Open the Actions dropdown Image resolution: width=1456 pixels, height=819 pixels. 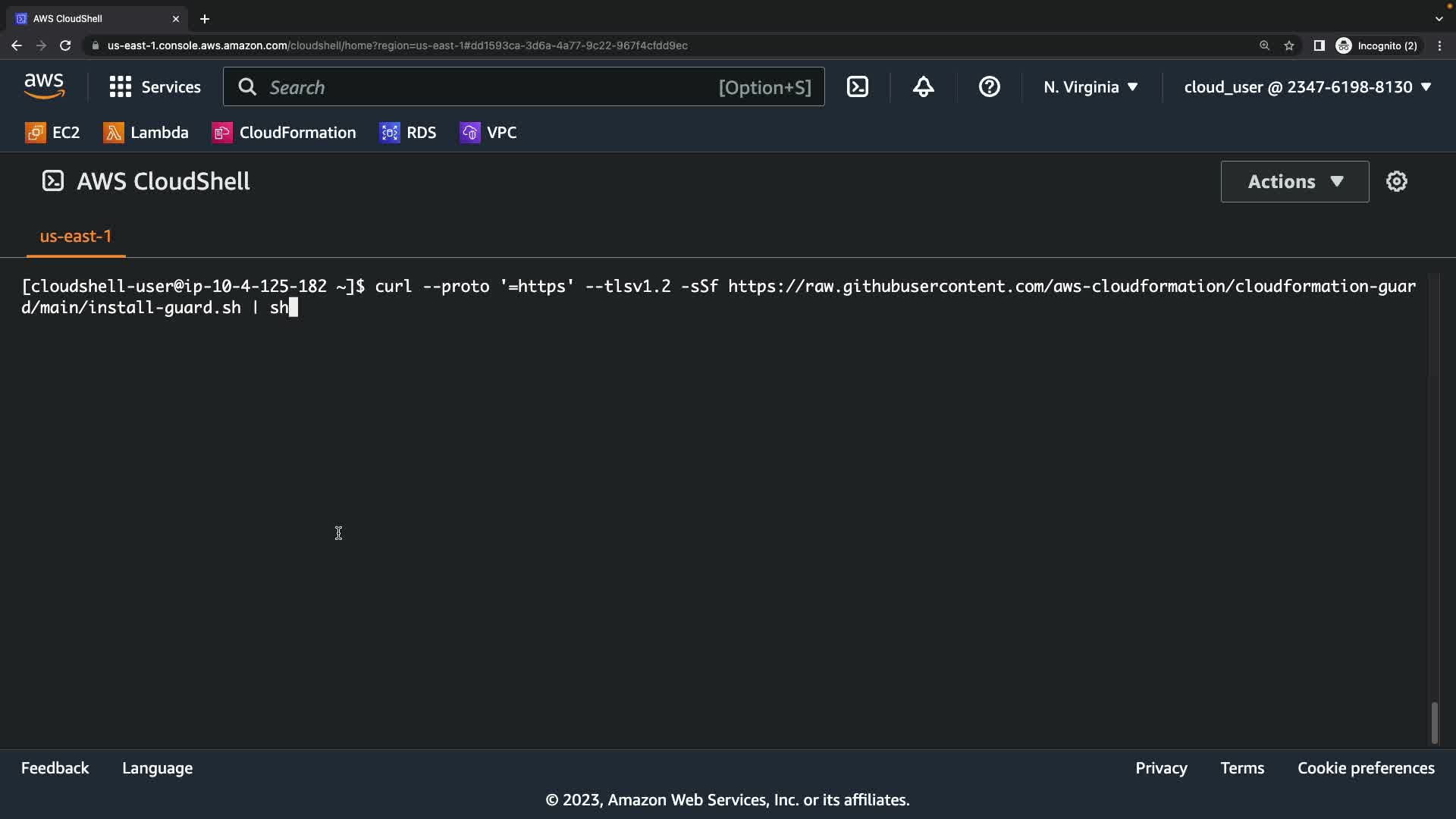click(1294, 181)
